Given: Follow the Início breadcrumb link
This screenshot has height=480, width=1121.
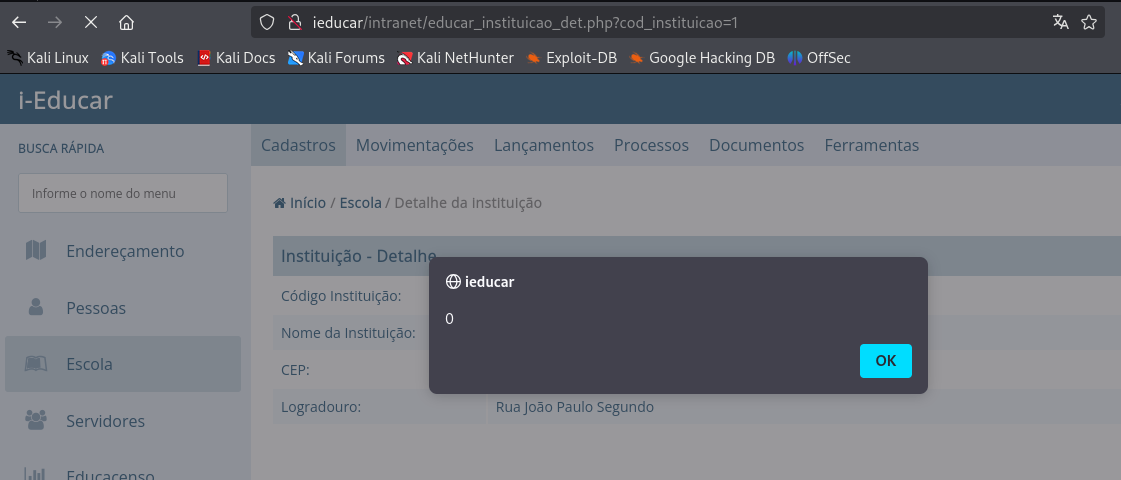Looking at the screenshot, I should coord(307,203).
